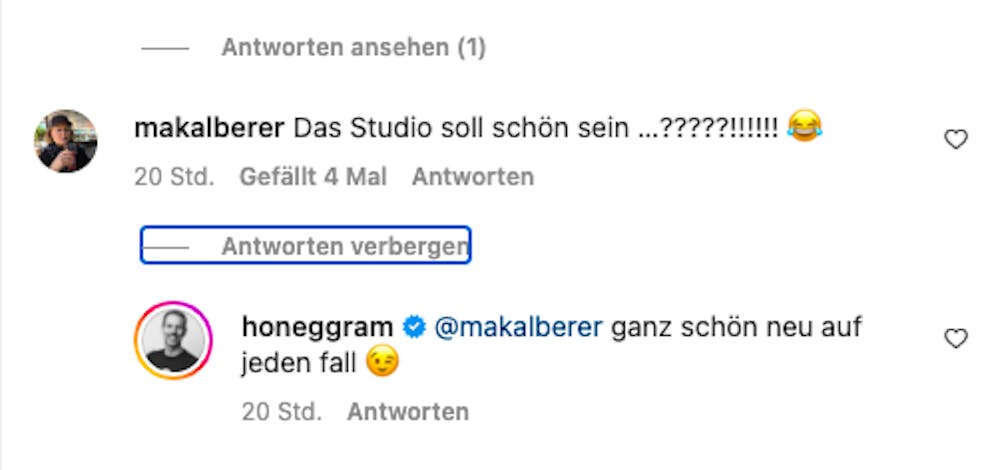Expand 'Antworten ansehen (1)' replies
This screenshot has width=994, height=470.
click(x=353, y=48)
